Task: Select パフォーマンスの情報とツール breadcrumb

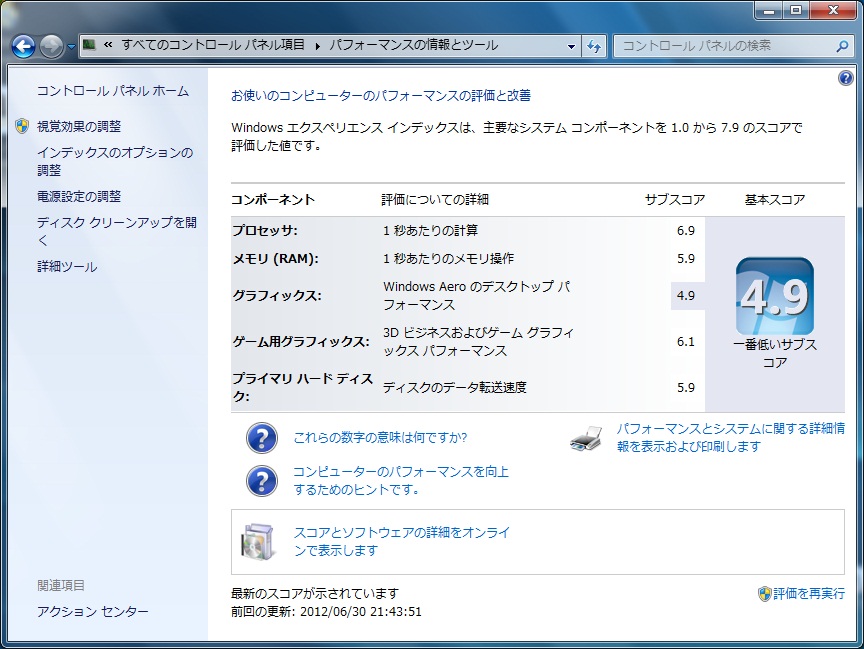Action: (x=414, y=45)
